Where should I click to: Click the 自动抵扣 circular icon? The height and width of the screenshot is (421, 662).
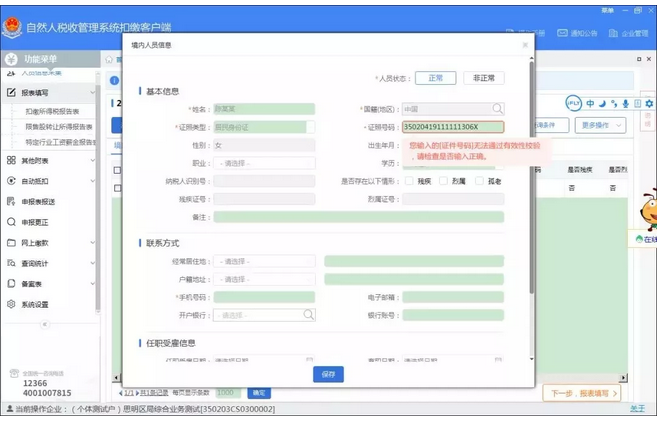coord(11,181)
